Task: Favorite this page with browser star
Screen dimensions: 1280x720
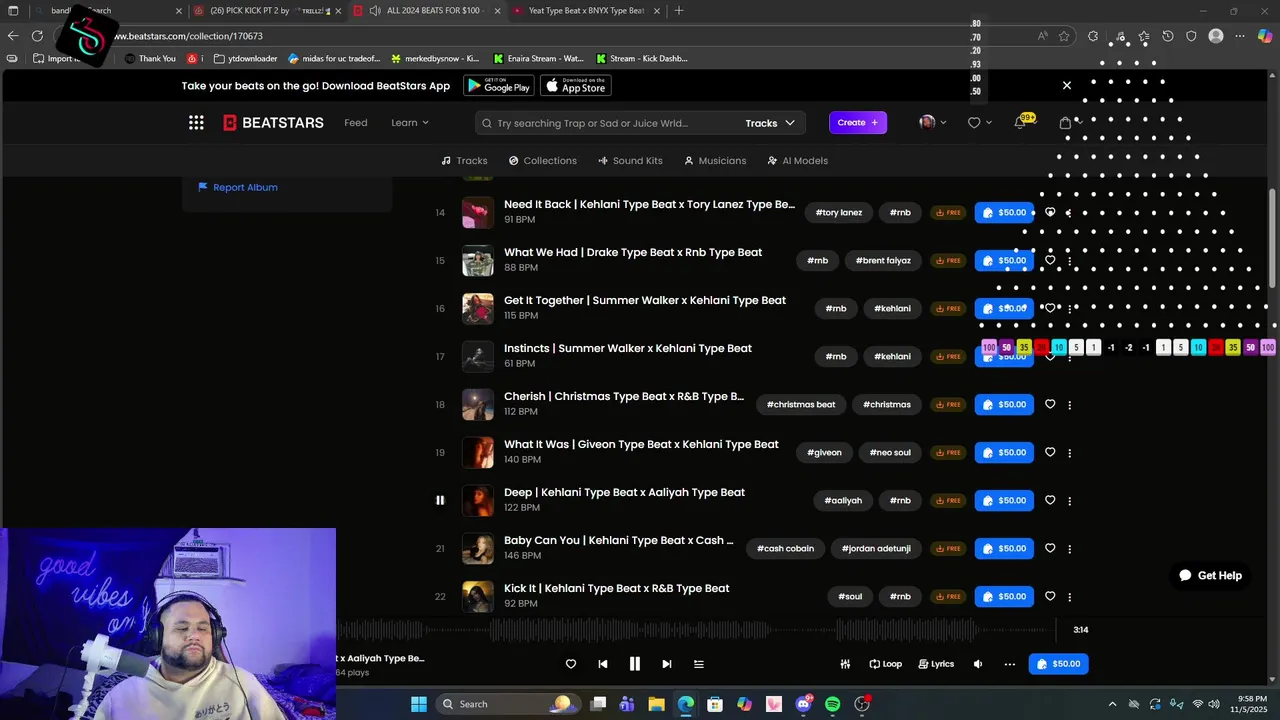Action: [x=1064, y=36]
